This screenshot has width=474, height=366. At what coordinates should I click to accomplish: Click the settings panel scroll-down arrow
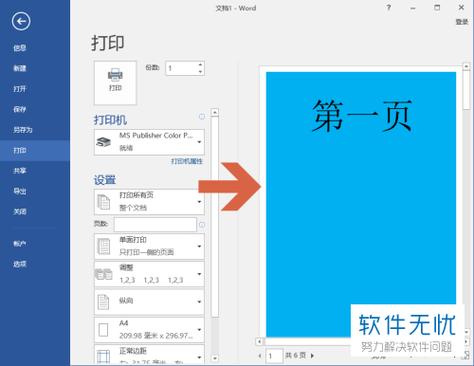click(x=215, y=358)
